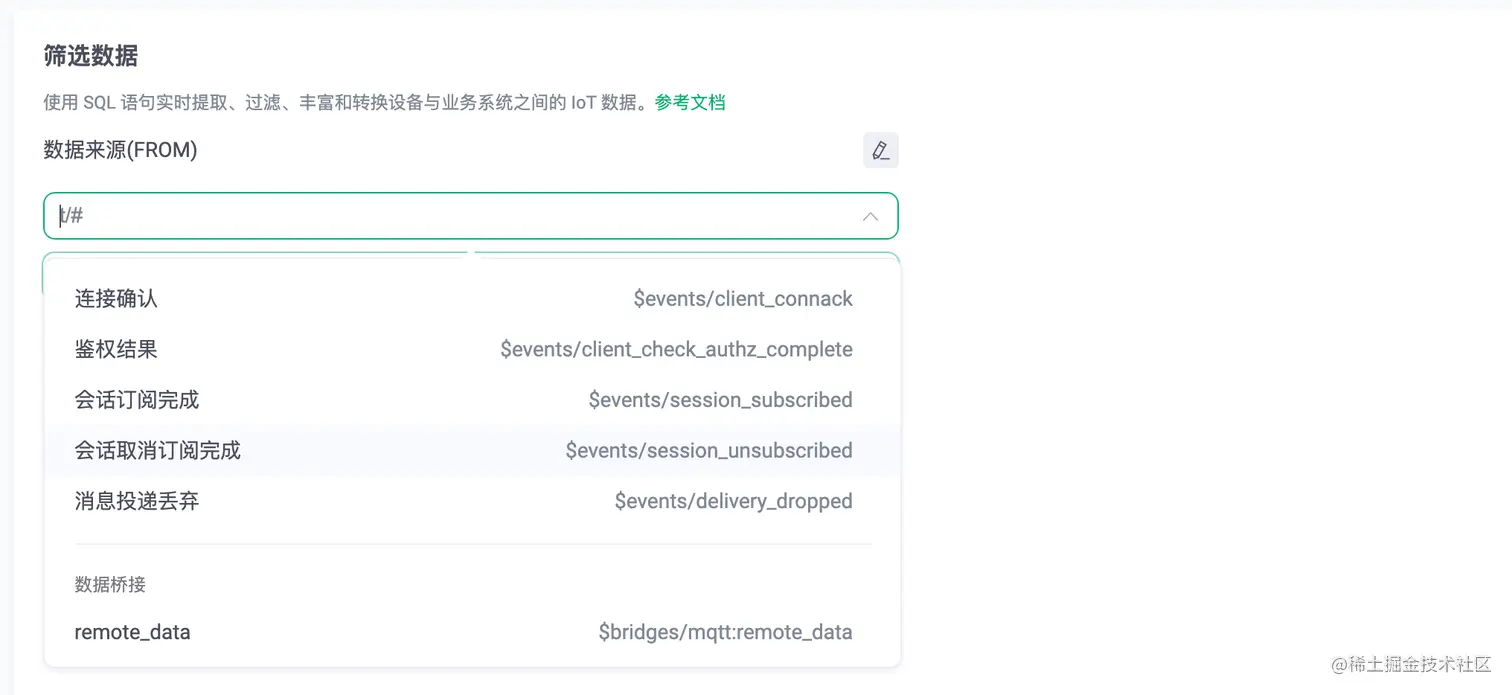This screenshot has height=695, width=1512.
Task: Click the pencil edit icon to switch SQL editing mode
Action: 880,150
